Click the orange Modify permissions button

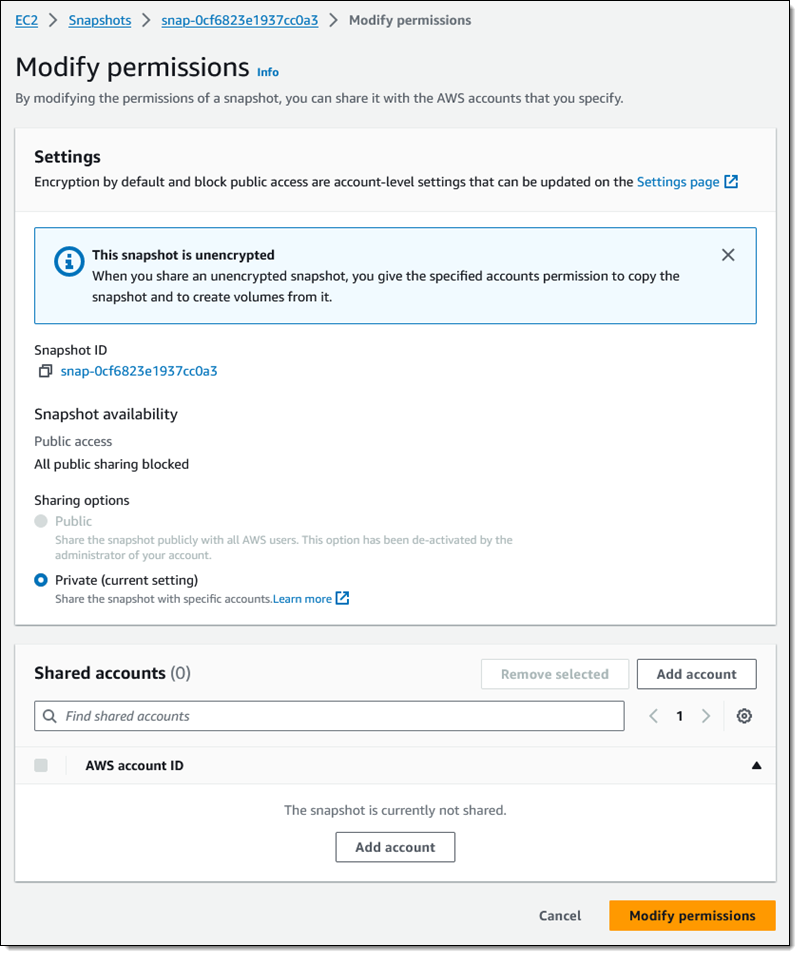692,915
